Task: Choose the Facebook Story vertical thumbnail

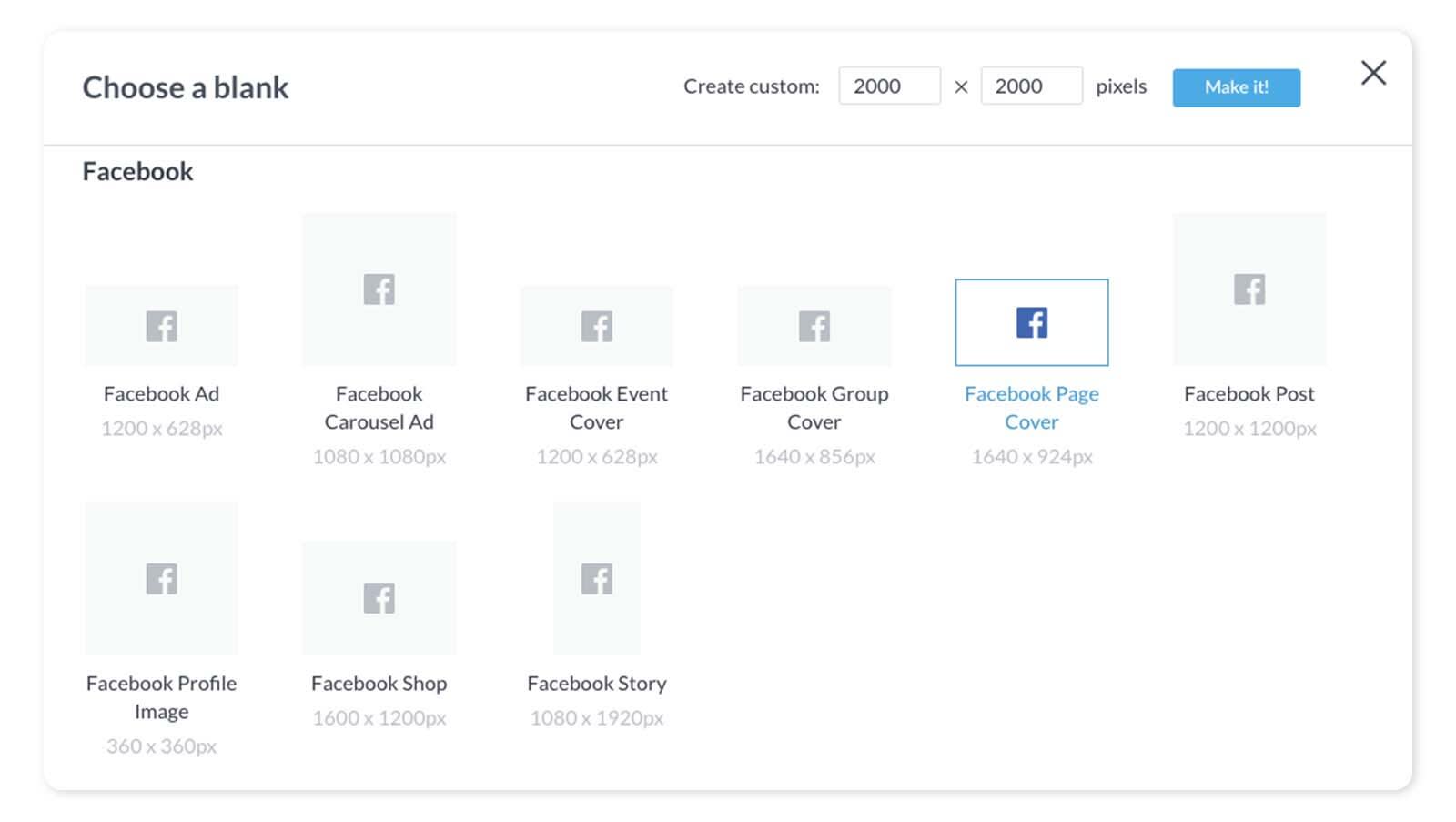Action: [x=596, y=579]
